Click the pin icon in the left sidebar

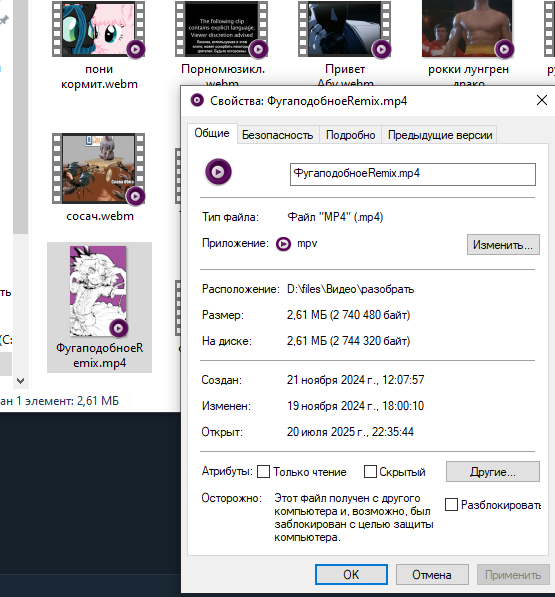(x=4, y=20)
